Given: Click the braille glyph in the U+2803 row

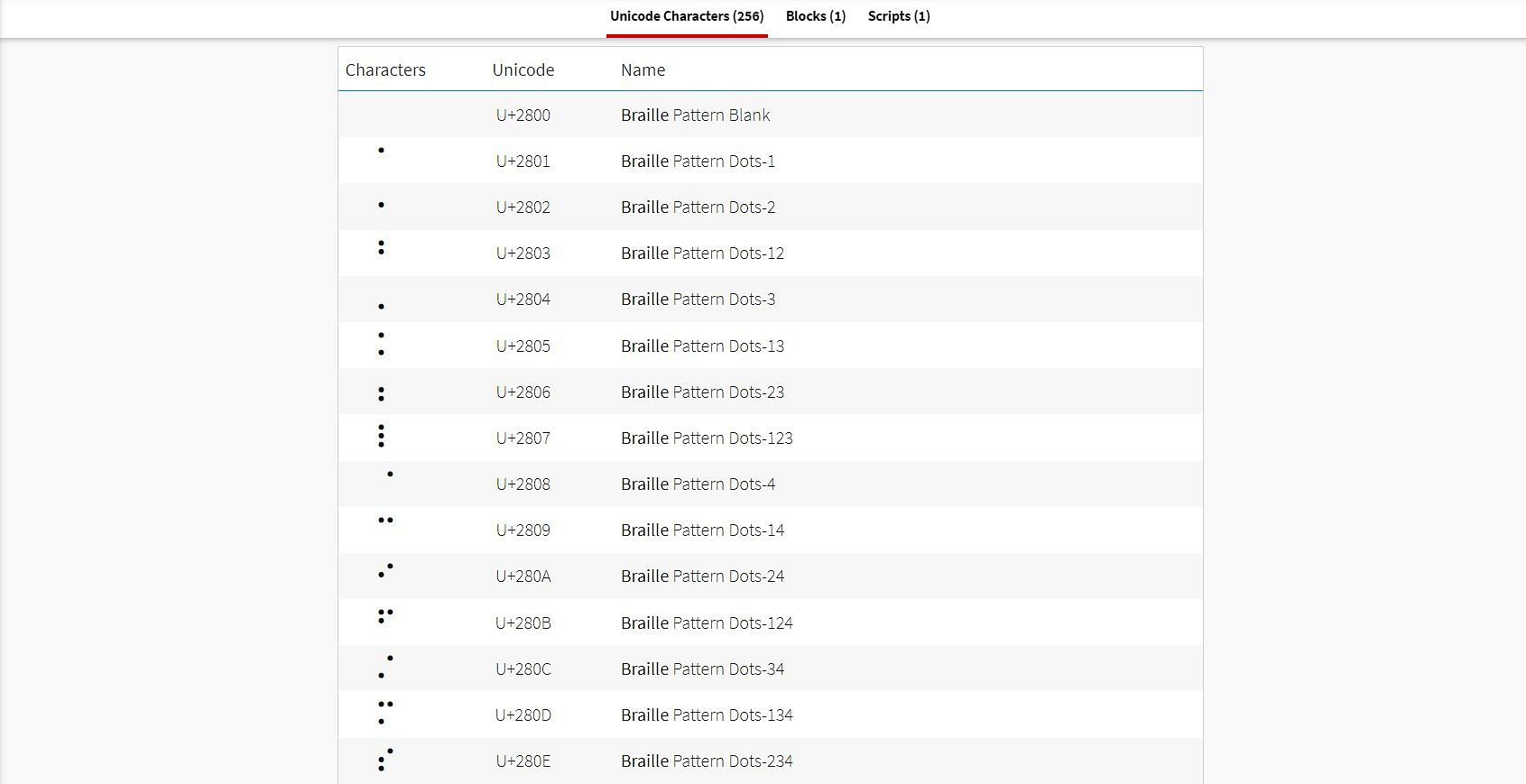Looking at the screenshot, I should [x=381, y=246].
